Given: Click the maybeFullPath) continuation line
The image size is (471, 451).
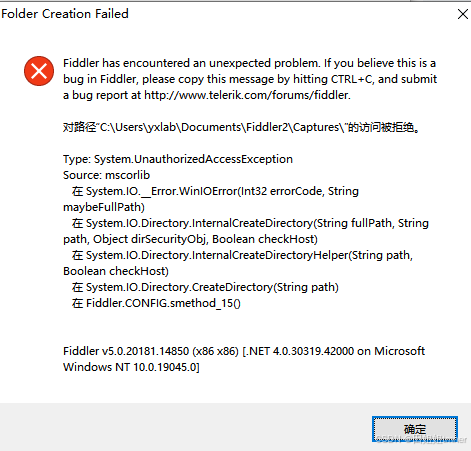Looking at the screenshot, I should (x=104, y=207).
